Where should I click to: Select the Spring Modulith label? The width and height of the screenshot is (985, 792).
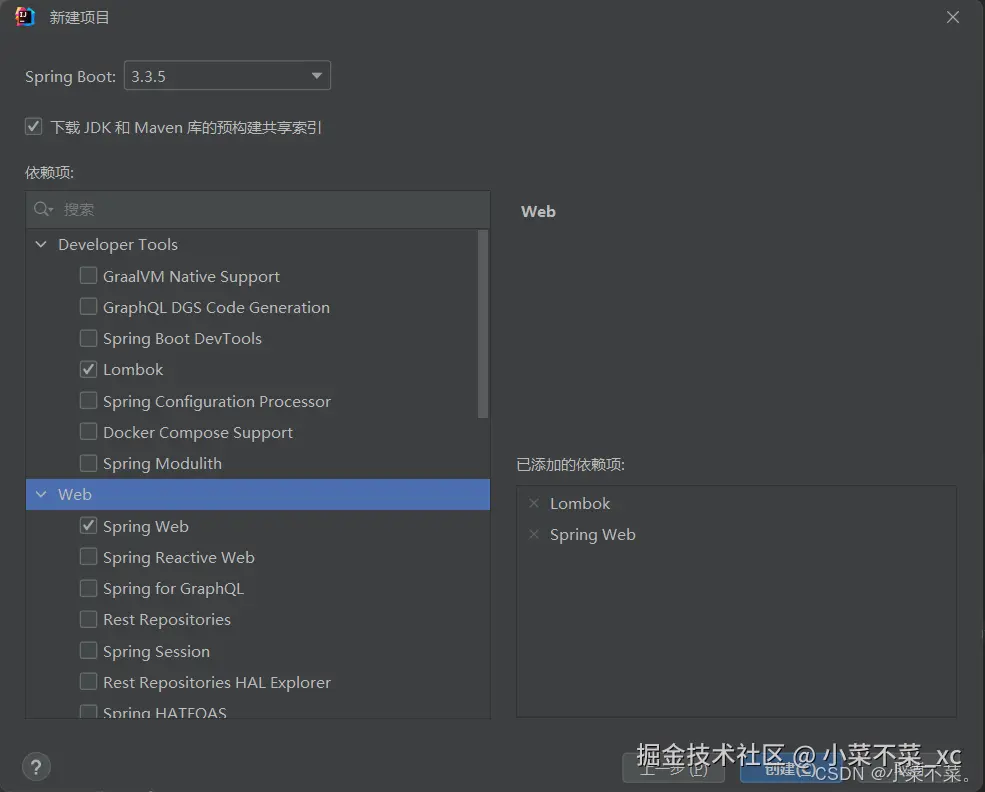[x=162, y=464]
